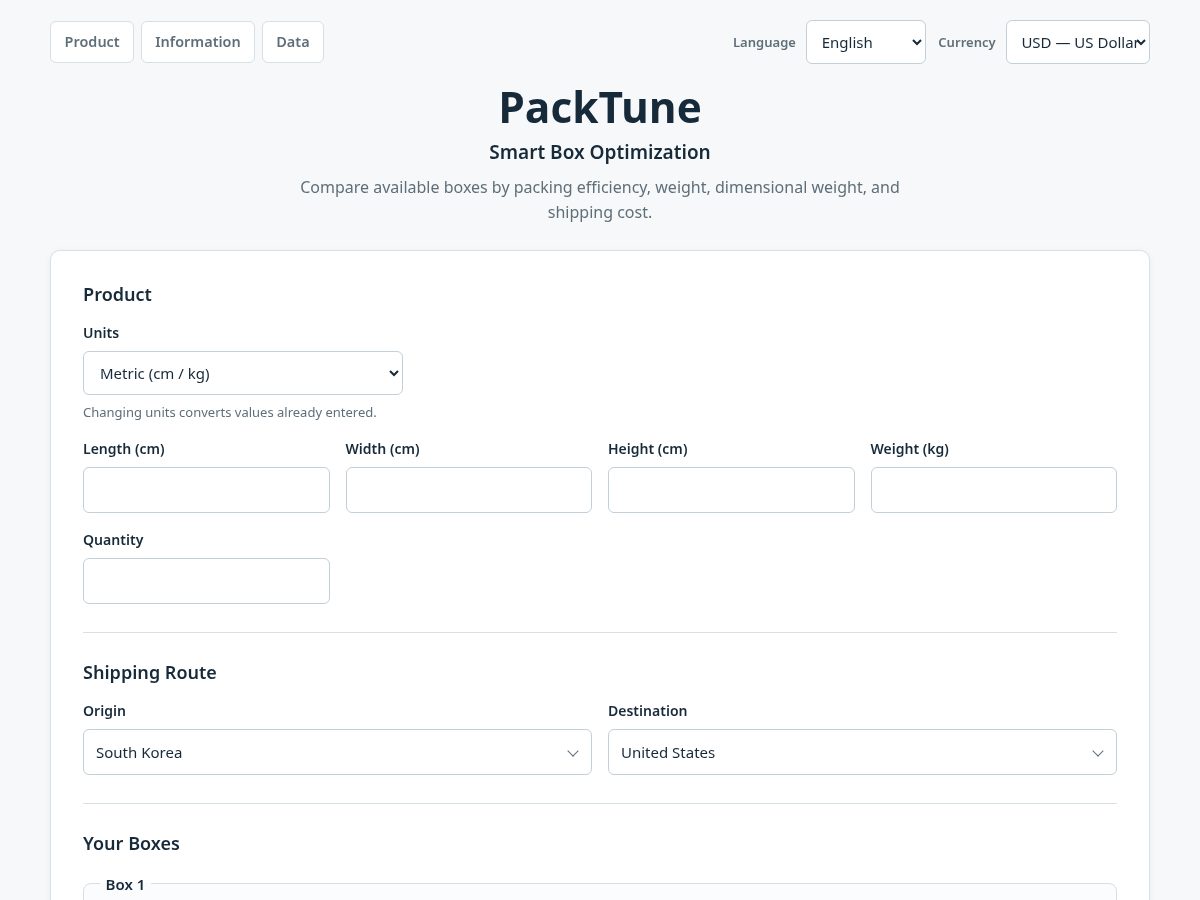Open the Language dropdown set to English

pyautogui.click(x=866, y=42)
